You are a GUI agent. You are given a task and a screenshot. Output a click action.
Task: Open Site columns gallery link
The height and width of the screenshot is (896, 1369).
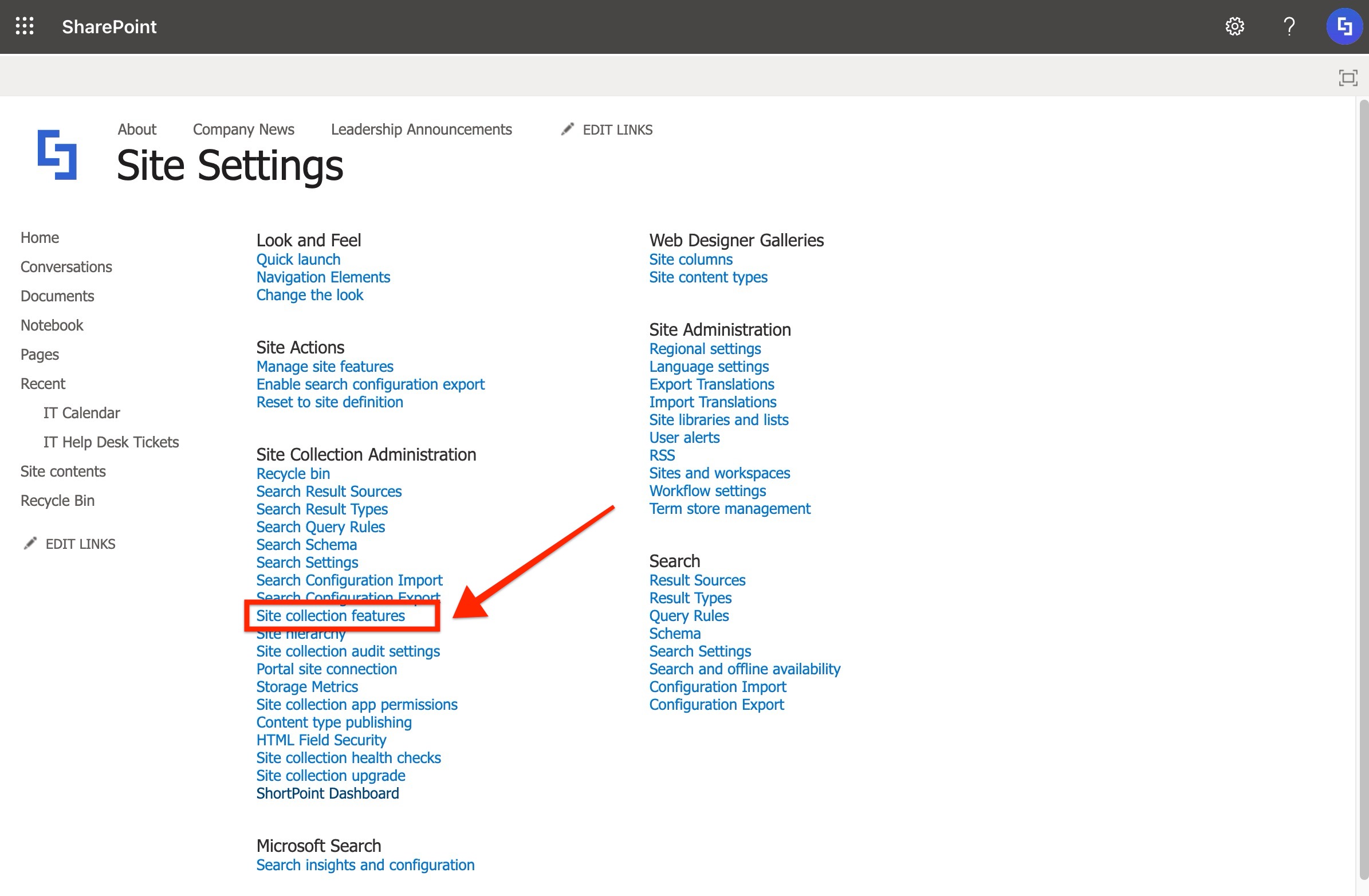pos(690,260)
